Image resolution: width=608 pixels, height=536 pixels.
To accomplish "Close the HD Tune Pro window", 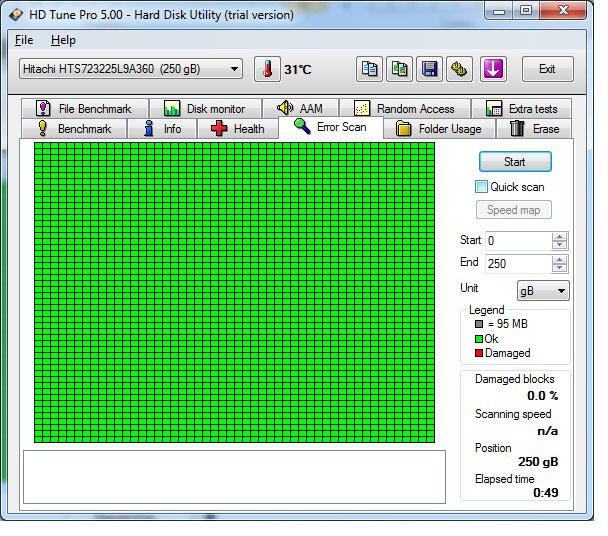I will (563, 10).
